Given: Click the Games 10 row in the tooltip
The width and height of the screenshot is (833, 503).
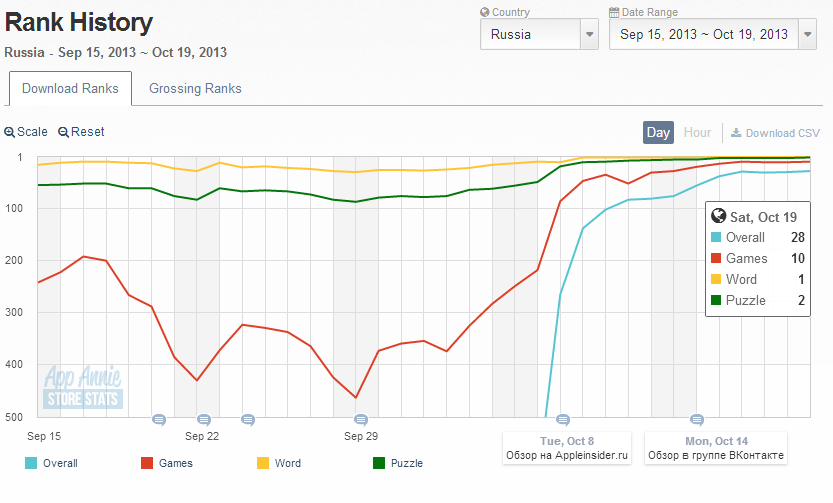Looking at the screenshot, I should [758, 258].
